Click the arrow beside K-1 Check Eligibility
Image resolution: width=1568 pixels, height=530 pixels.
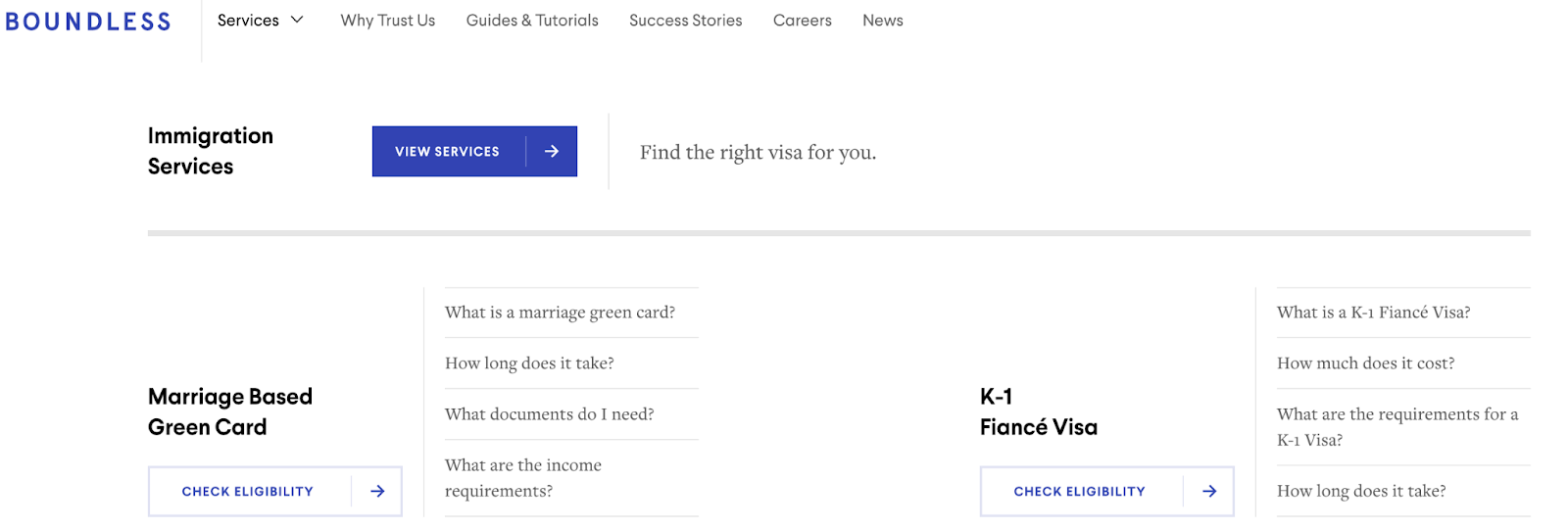click(x=1209, y=492)
